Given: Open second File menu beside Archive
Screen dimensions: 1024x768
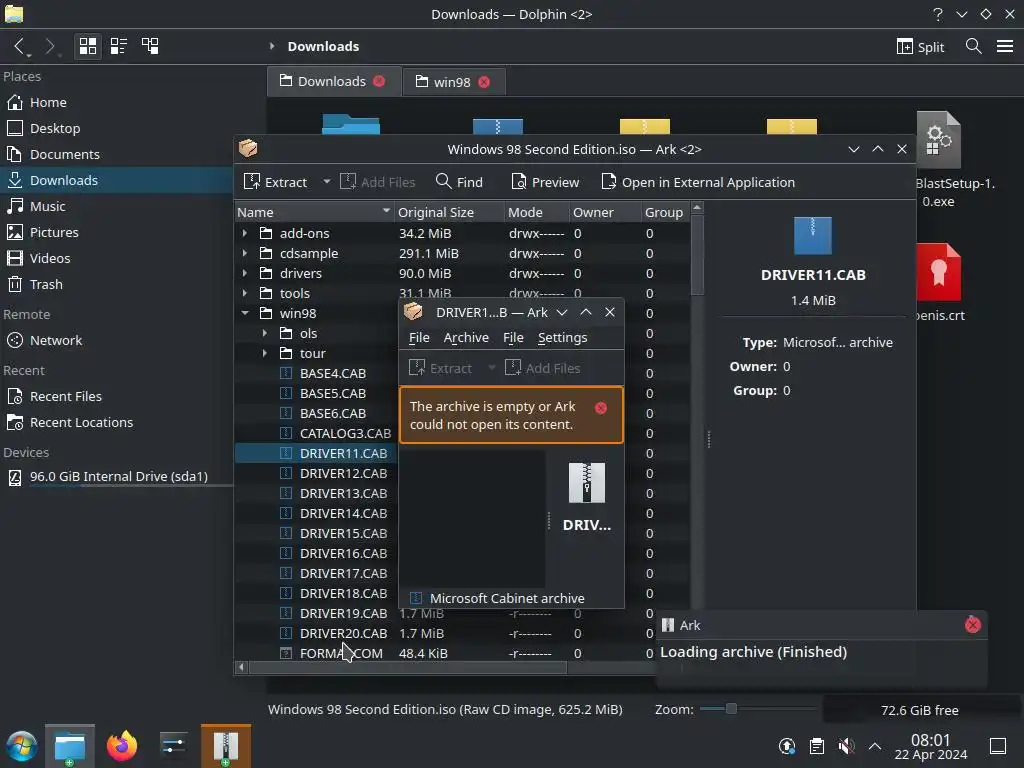Looking at the screenshot, I should point(513,338).
